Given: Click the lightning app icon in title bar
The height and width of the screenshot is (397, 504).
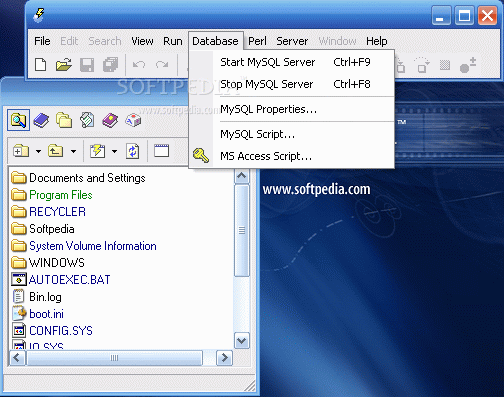Looking at the screenshot, I should [39, 16].
